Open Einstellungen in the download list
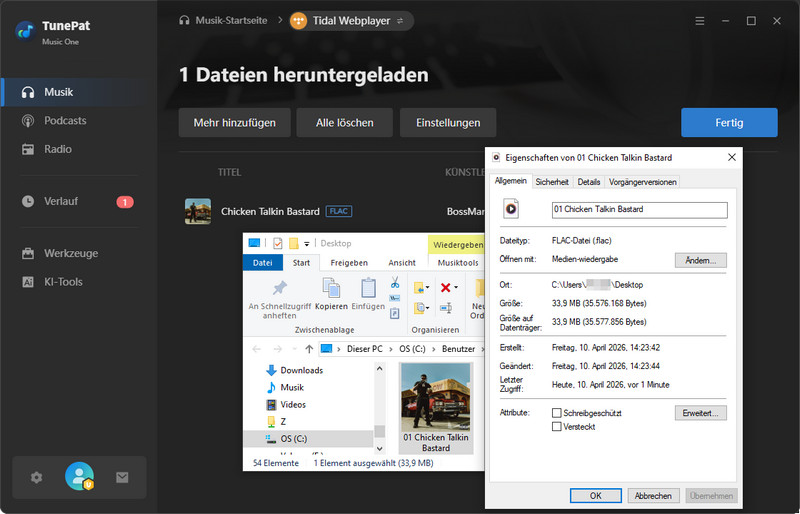This screenshot has height=514, width=800. click(448, 123)
